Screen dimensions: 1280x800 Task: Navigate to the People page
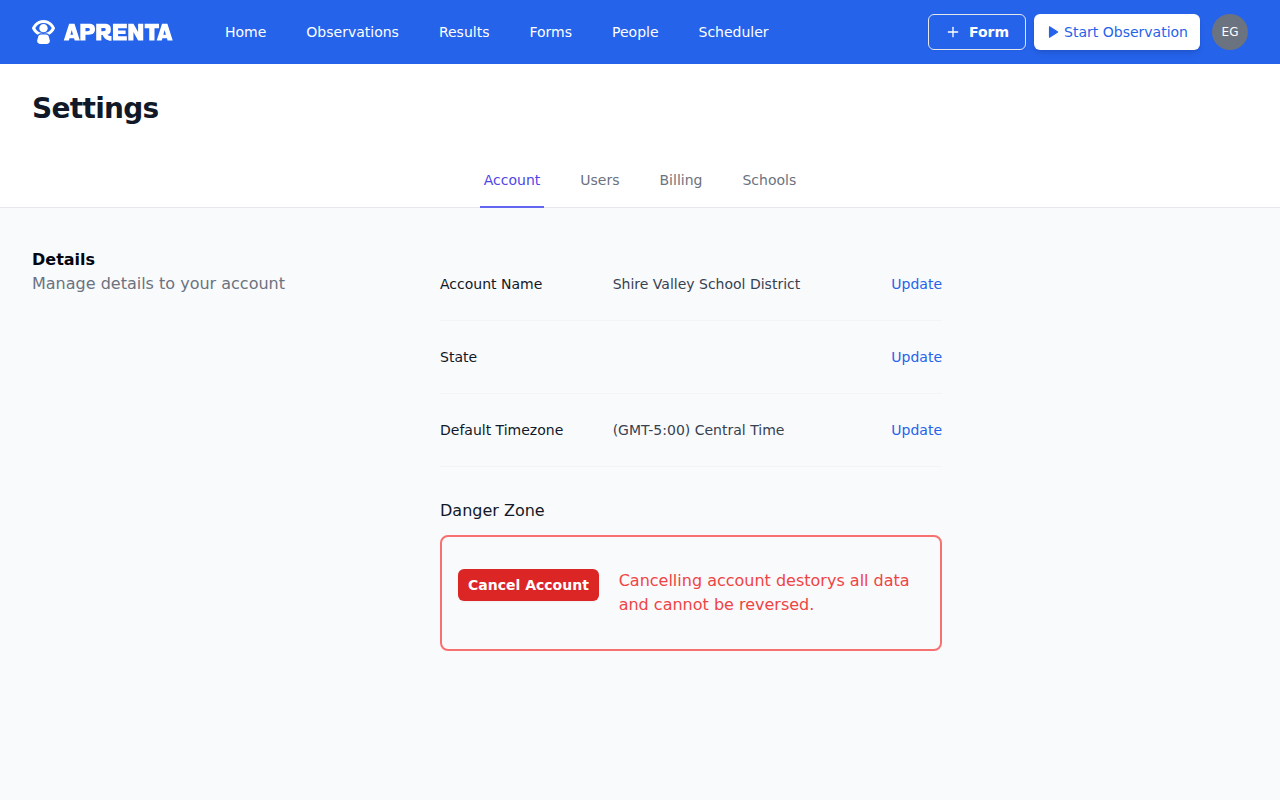635,32
